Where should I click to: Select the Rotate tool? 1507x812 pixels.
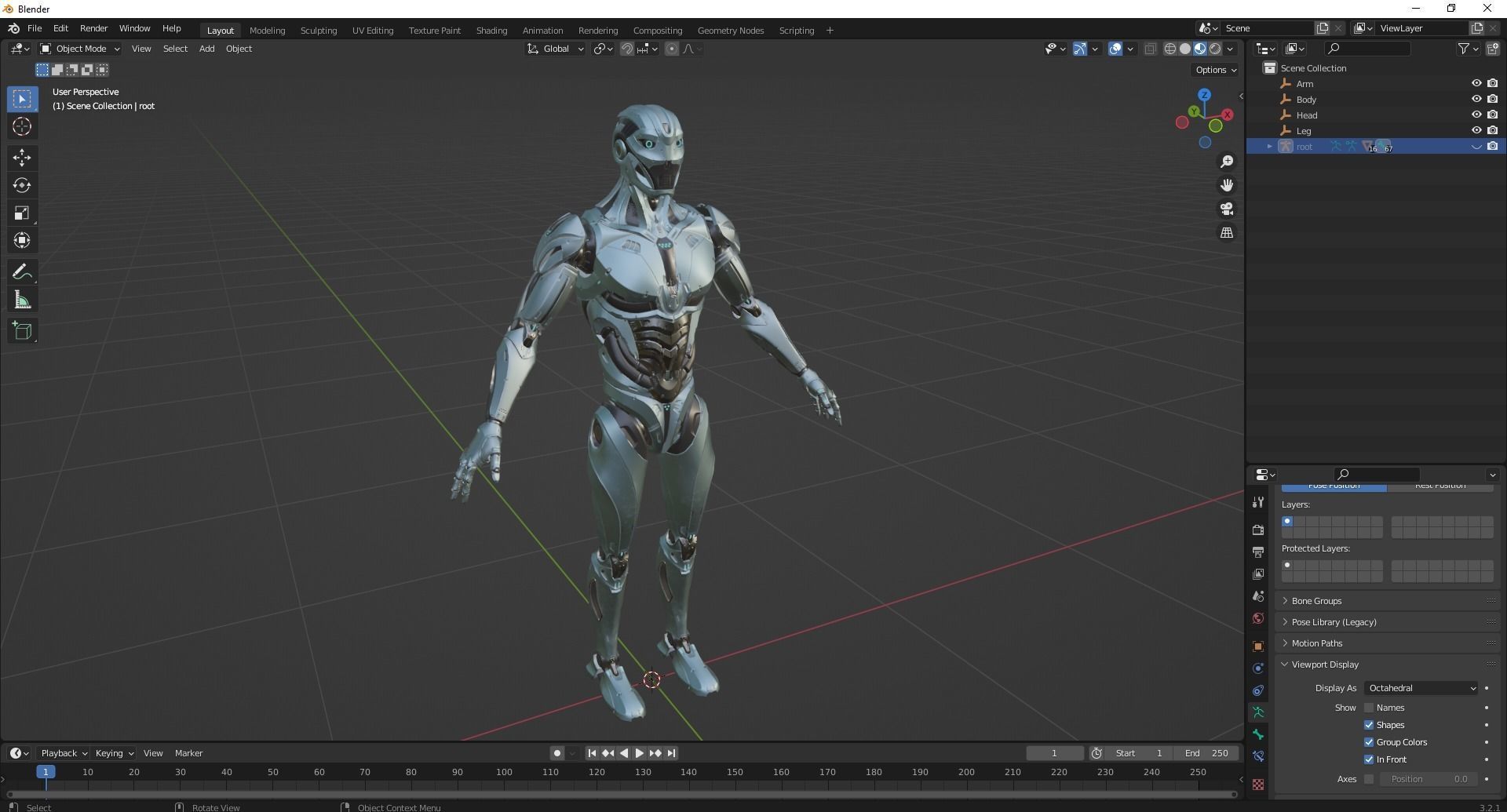[x=22, y=185]
